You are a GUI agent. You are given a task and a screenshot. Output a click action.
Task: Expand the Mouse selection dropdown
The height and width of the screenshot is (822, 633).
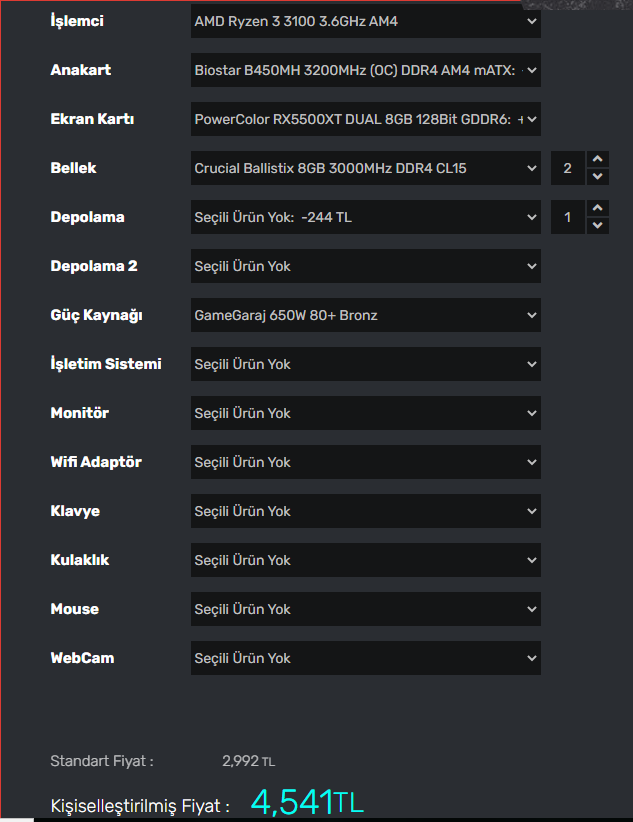365,609
